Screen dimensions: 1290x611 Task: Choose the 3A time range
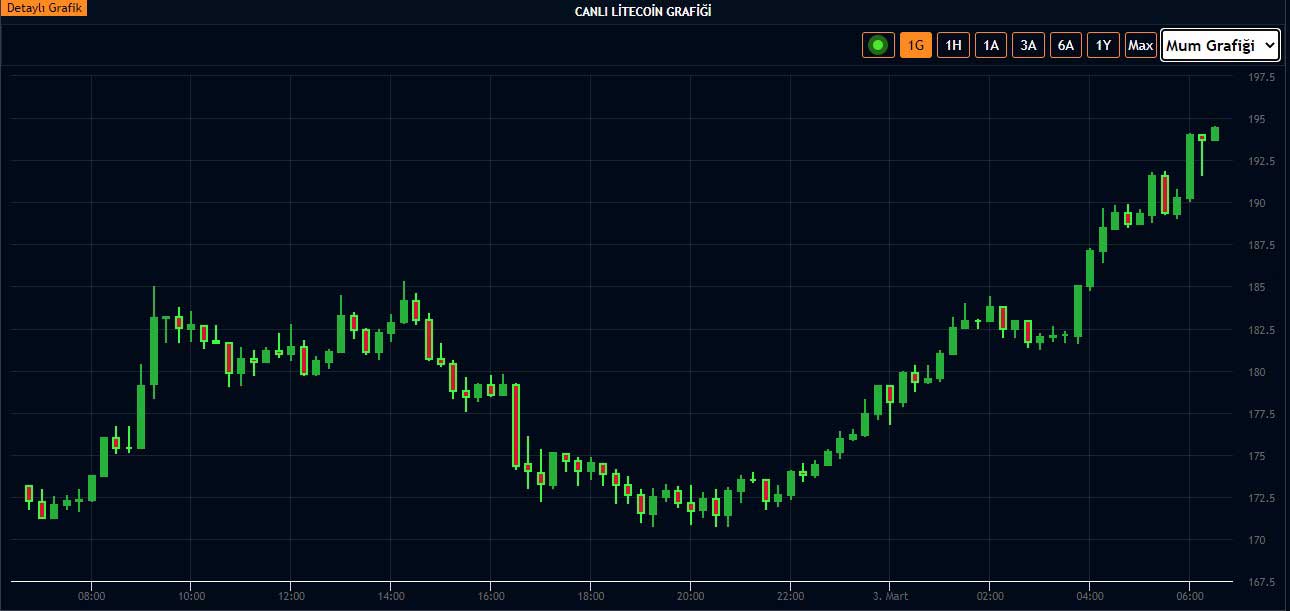point(1028,45)
